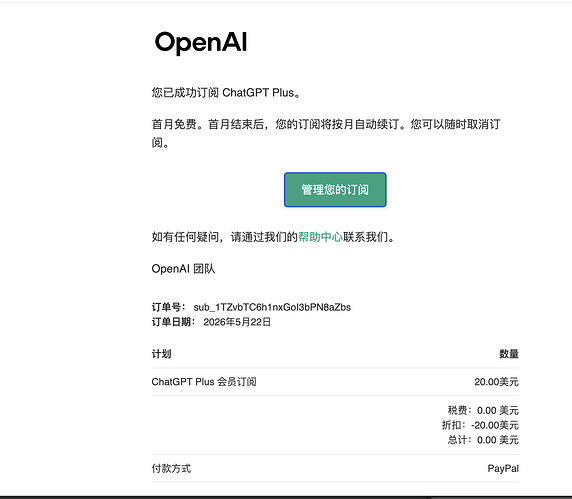This screenshot has height=499, width=572.
Task: Select the order number sub_1TZvbTC6h1nxGol3bPN8aZbs
Action: (272, 307)
